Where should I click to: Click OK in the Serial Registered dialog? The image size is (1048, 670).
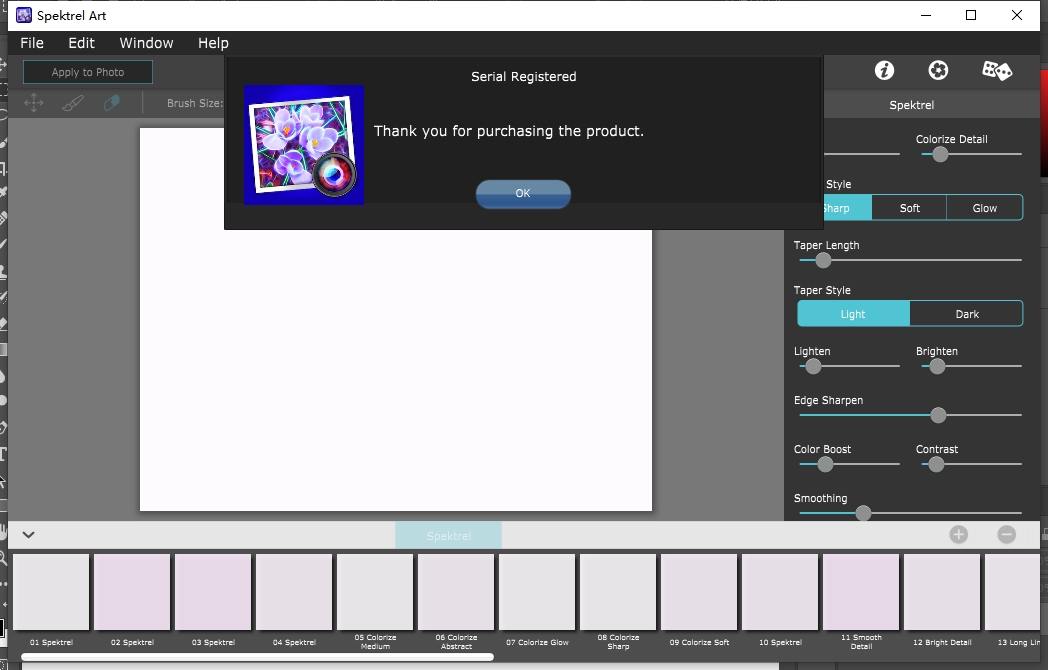click(x=523, y=193)
